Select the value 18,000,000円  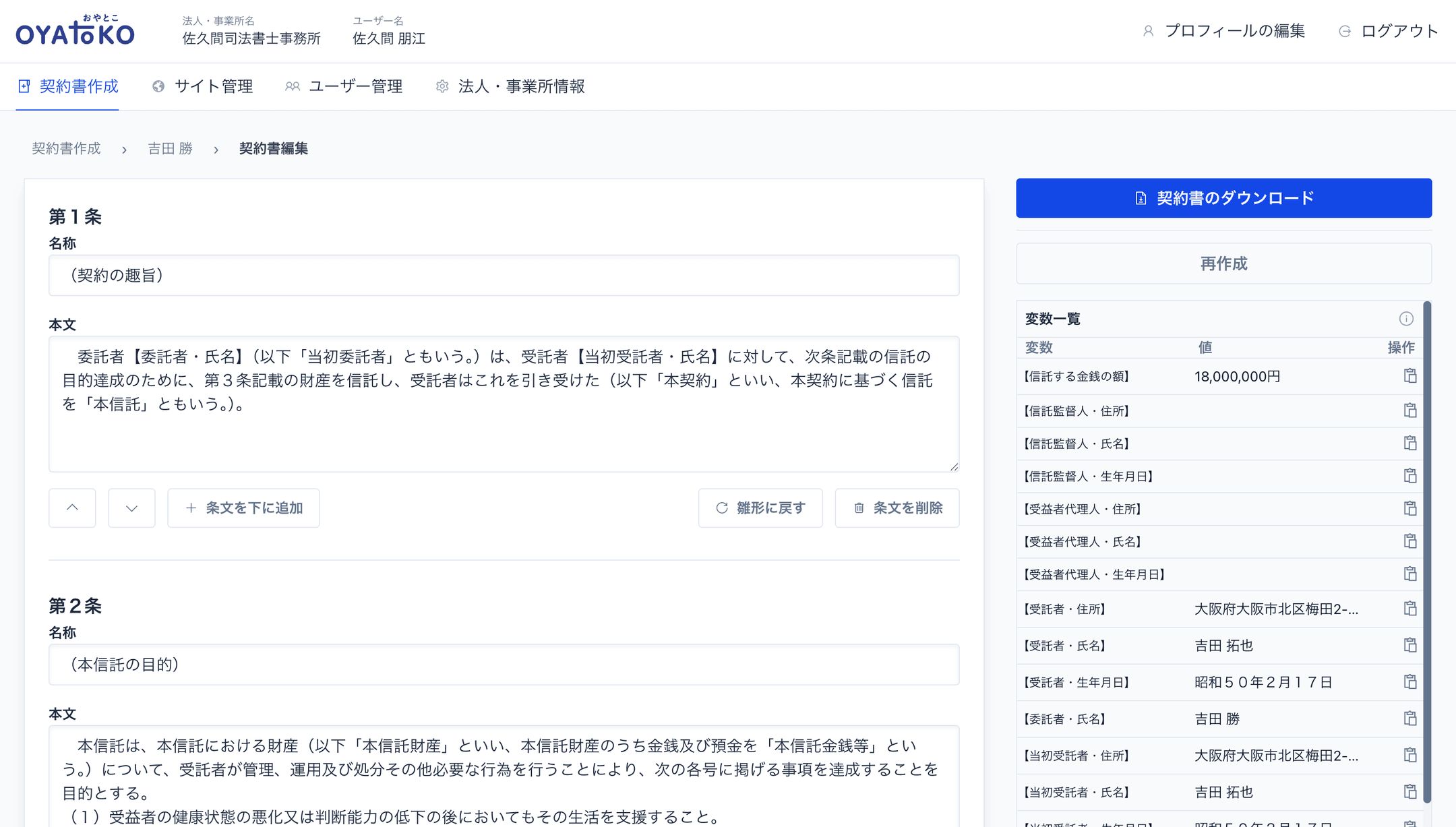coord(1237,376)
